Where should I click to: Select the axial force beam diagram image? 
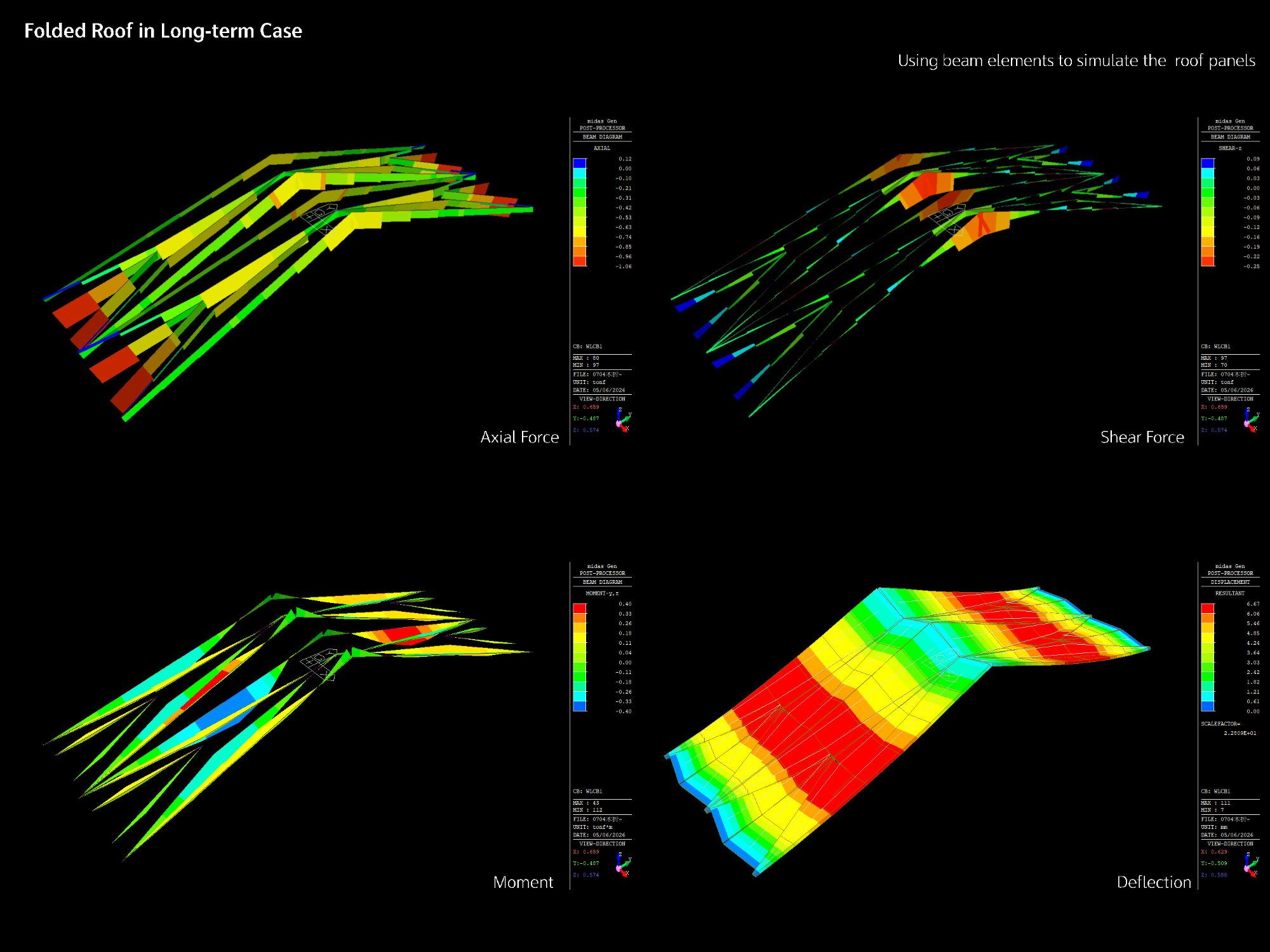coord(289,282)
